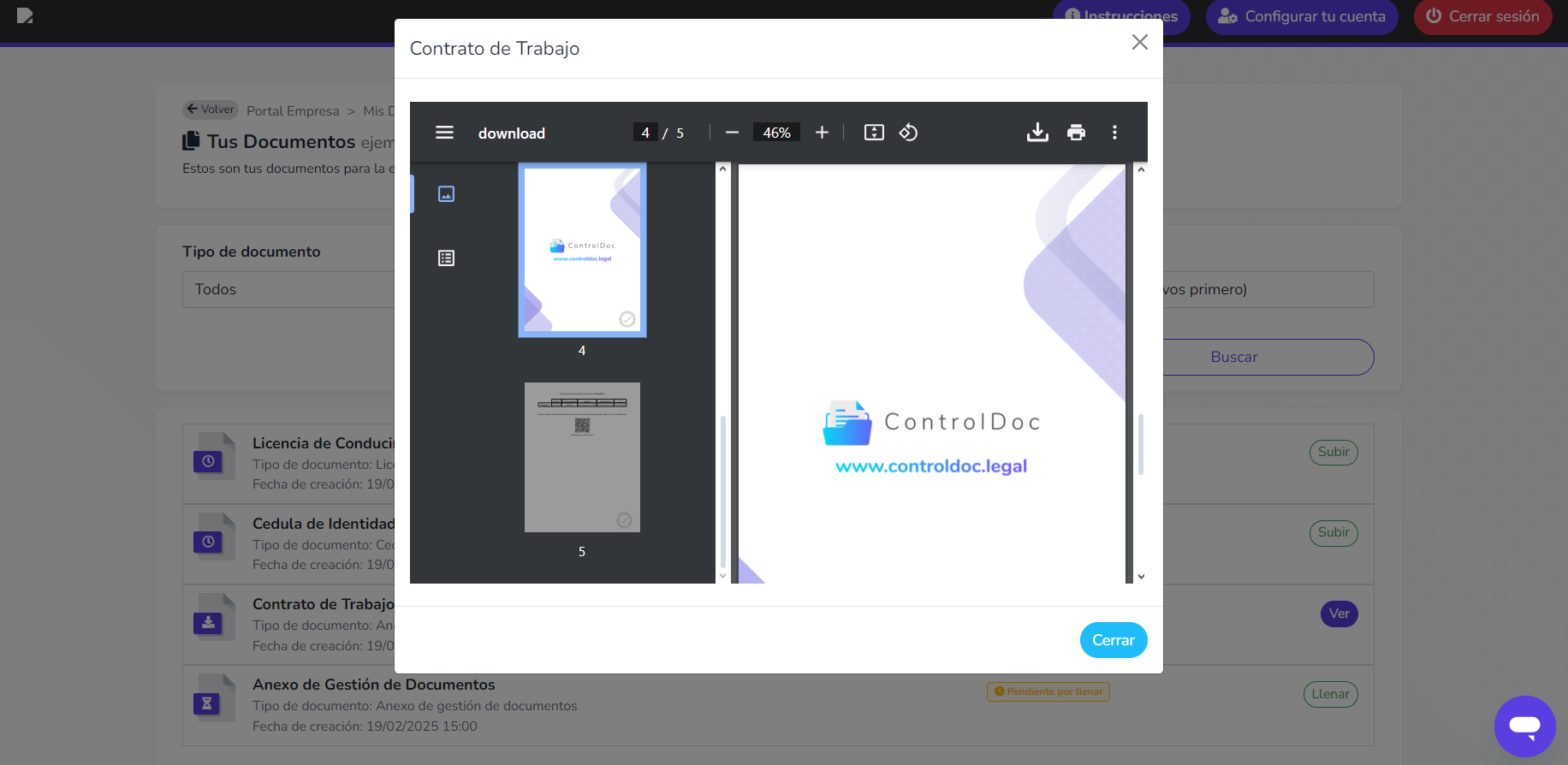Click the Cedula de Identidad document icon
Screen dimensions: 1568x765
(214, 536)
